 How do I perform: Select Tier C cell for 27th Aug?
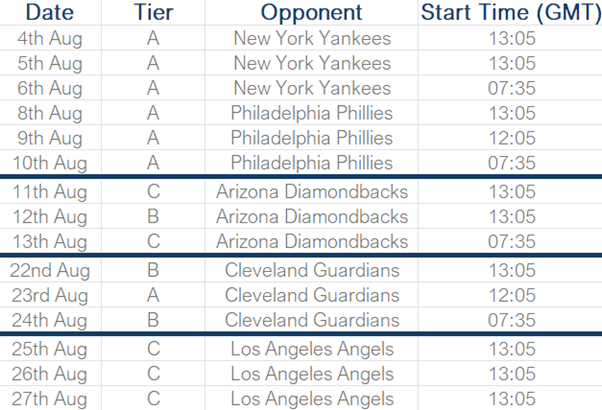(x=153, y=398)
